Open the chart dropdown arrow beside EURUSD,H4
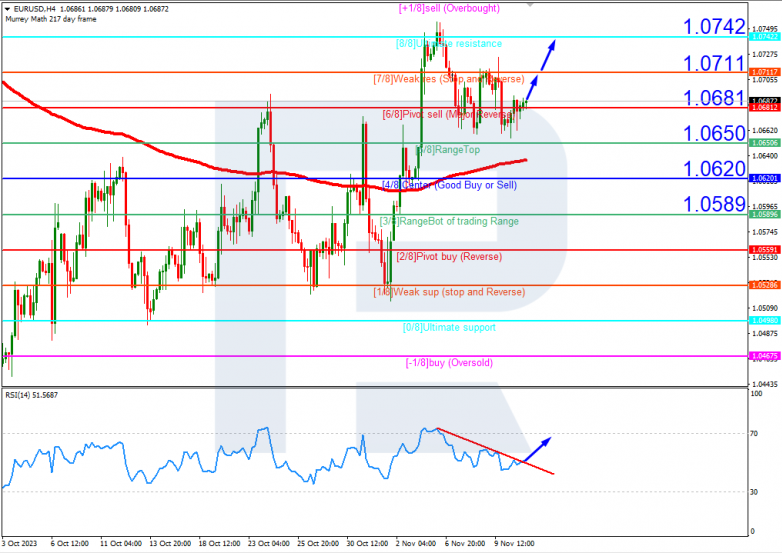The image size is (782, 553). click(x=7, y=9)
